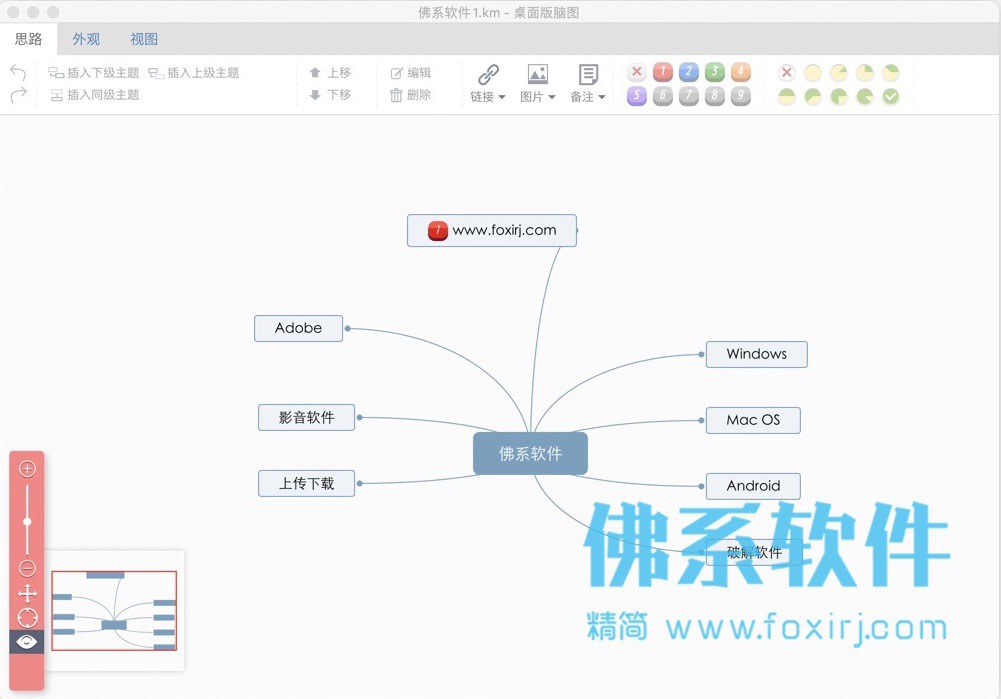Click the navigator minimap thumbnail
Viewport: 1001px width, 699px height.
(114, 611)
